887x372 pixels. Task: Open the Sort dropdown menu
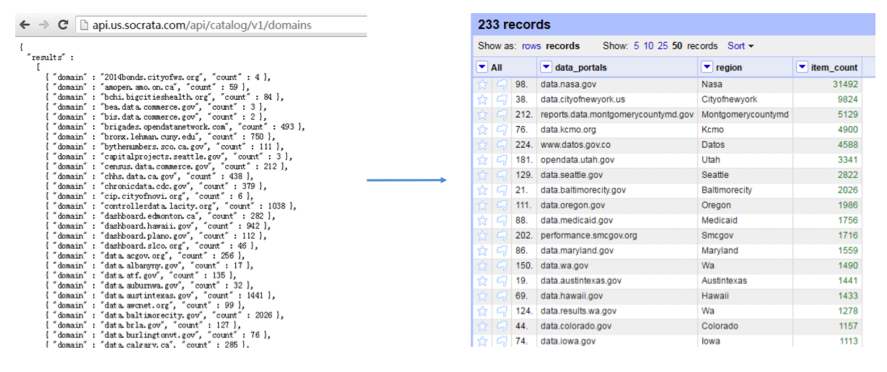741,46
